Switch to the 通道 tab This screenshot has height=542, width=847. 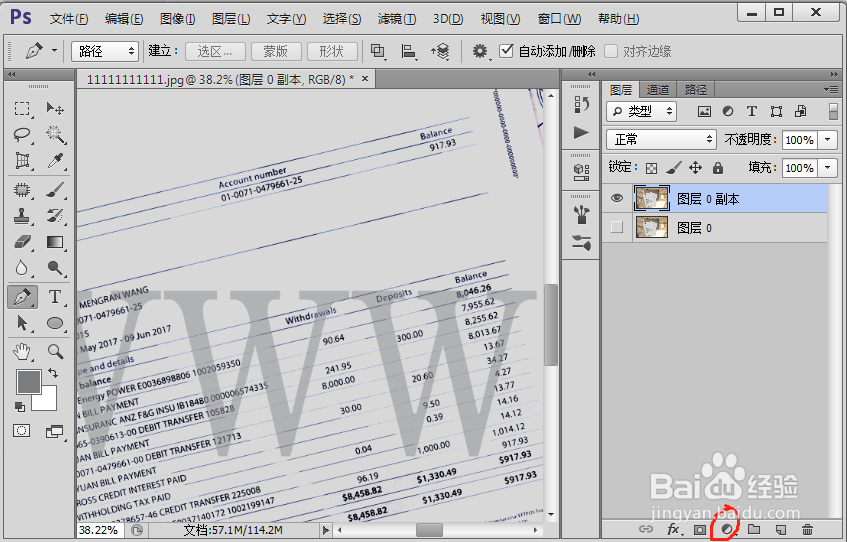coord(658,90)
